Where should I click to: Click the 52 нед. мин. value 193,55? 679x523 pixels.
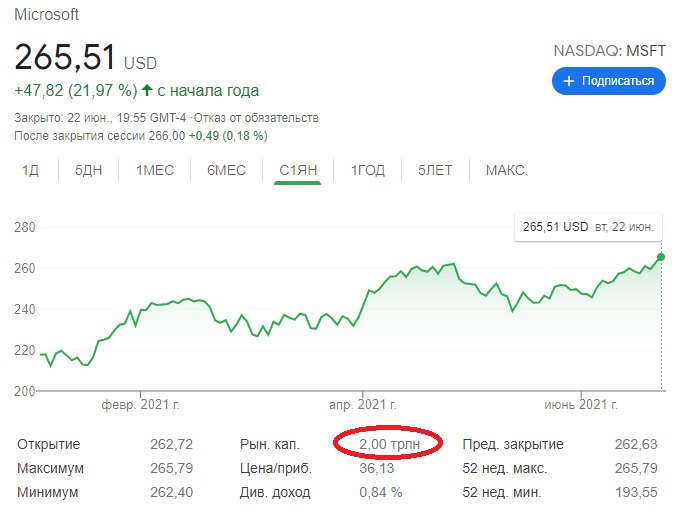coord(636,492)
